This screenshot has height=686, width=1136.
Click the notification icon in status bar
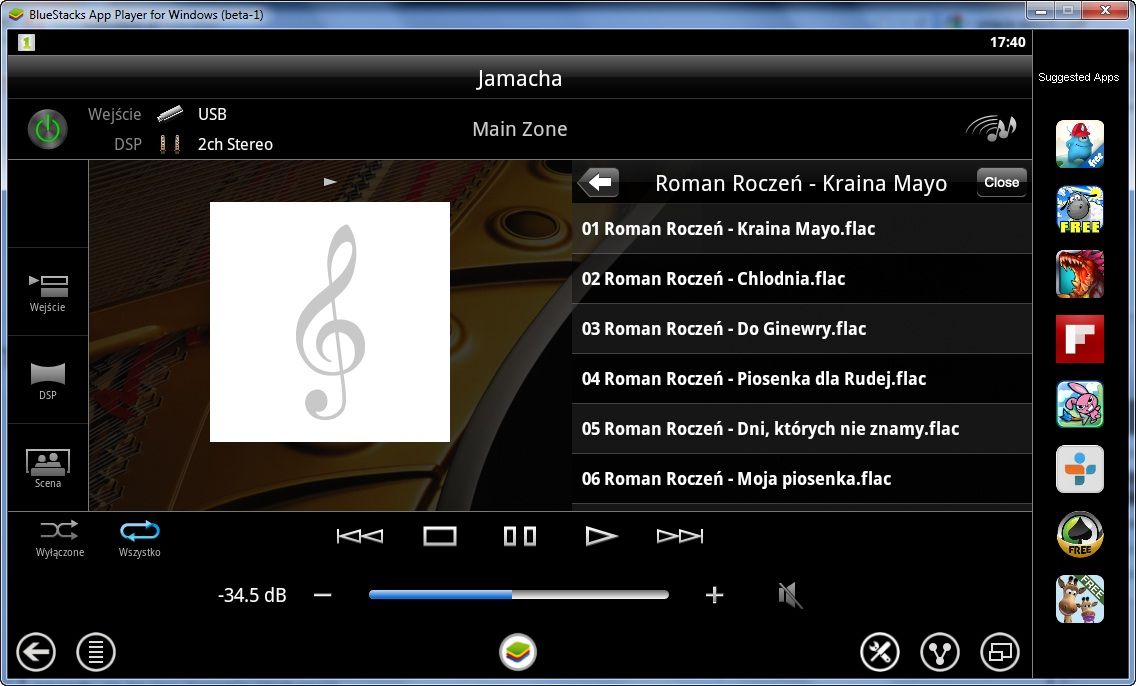pos(26,42)
